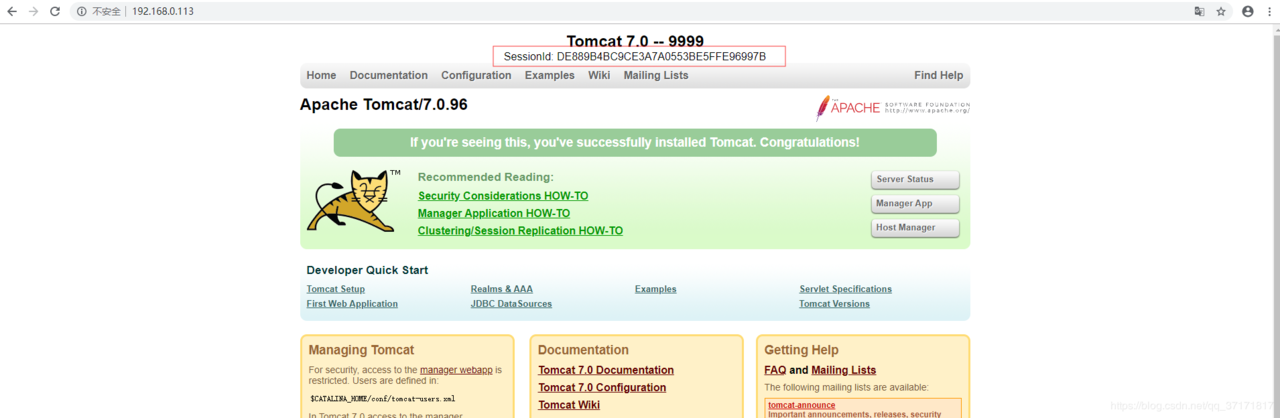Open the tomcat-announce mailing list link
Screen dimensions: 1280x418
pyautogui.click(x=801, y=405)
